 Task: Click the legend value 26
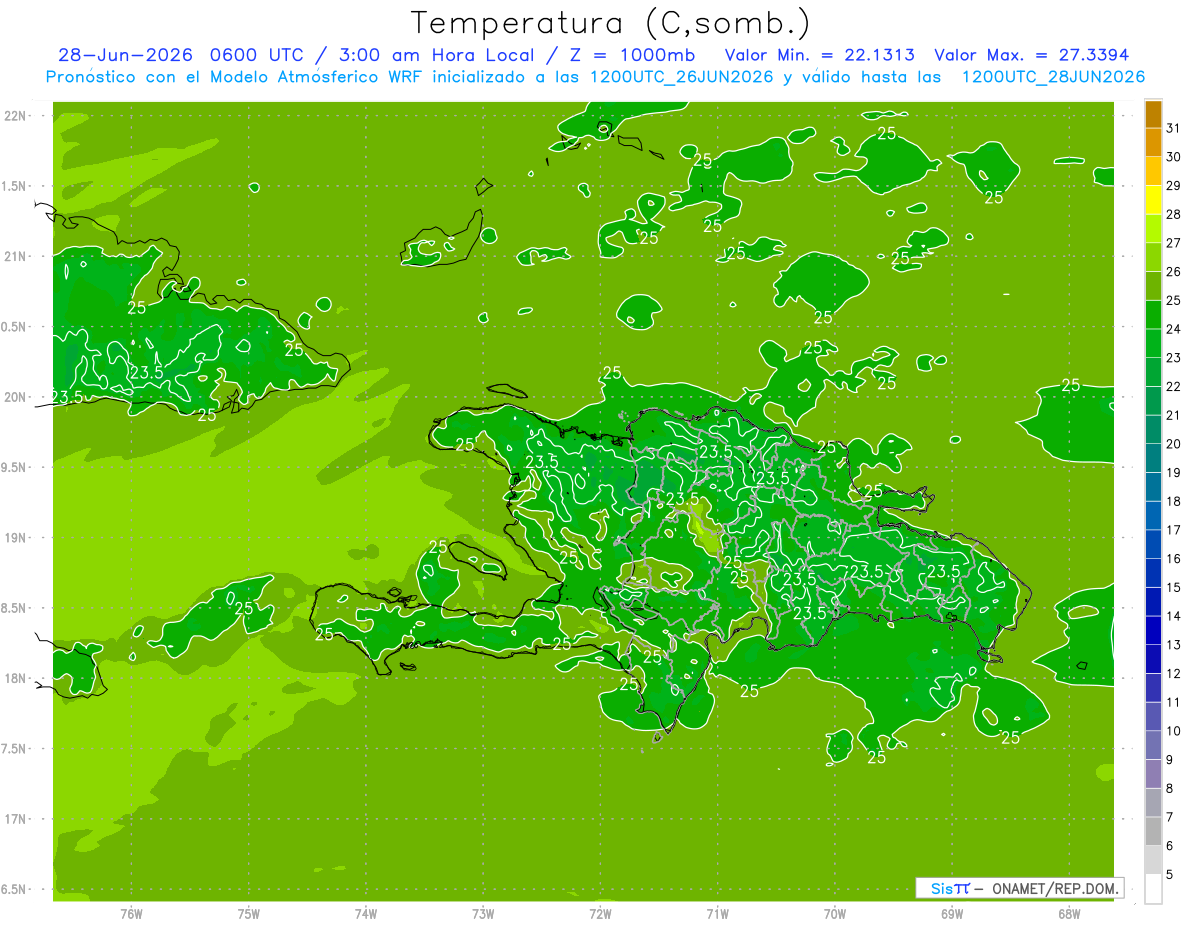coord(1173,271)
